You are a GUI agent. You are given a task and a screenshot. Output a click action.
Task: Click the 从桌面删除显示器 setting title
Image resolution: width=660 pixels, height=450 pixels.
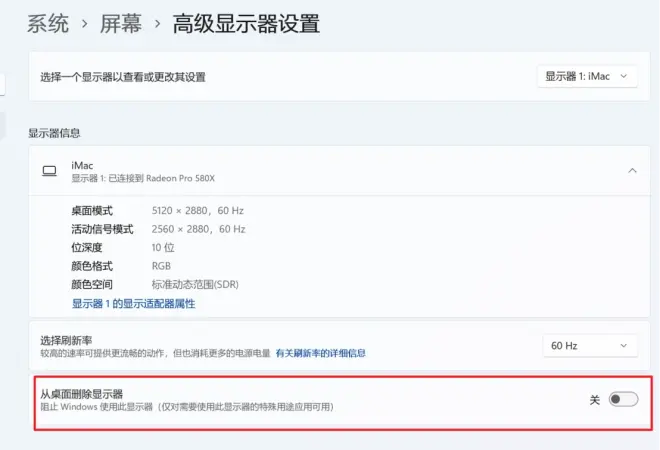coord(82,394)
